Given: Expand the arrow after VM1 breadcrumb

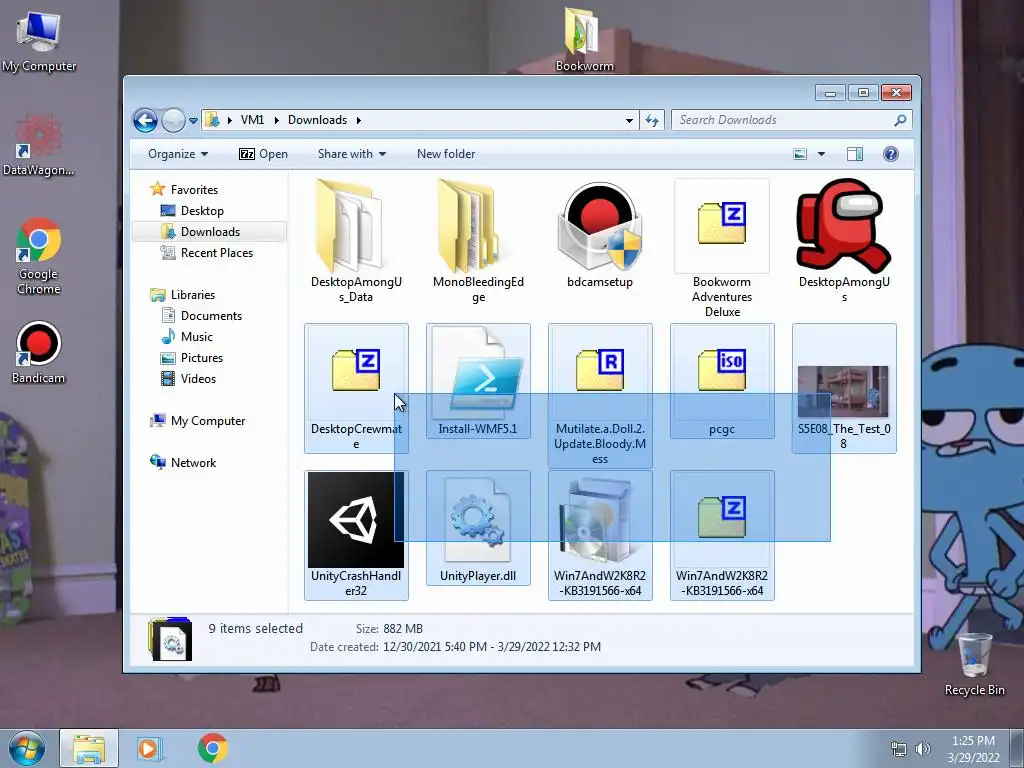Looking at the screenshot, I should click(276, 120).
